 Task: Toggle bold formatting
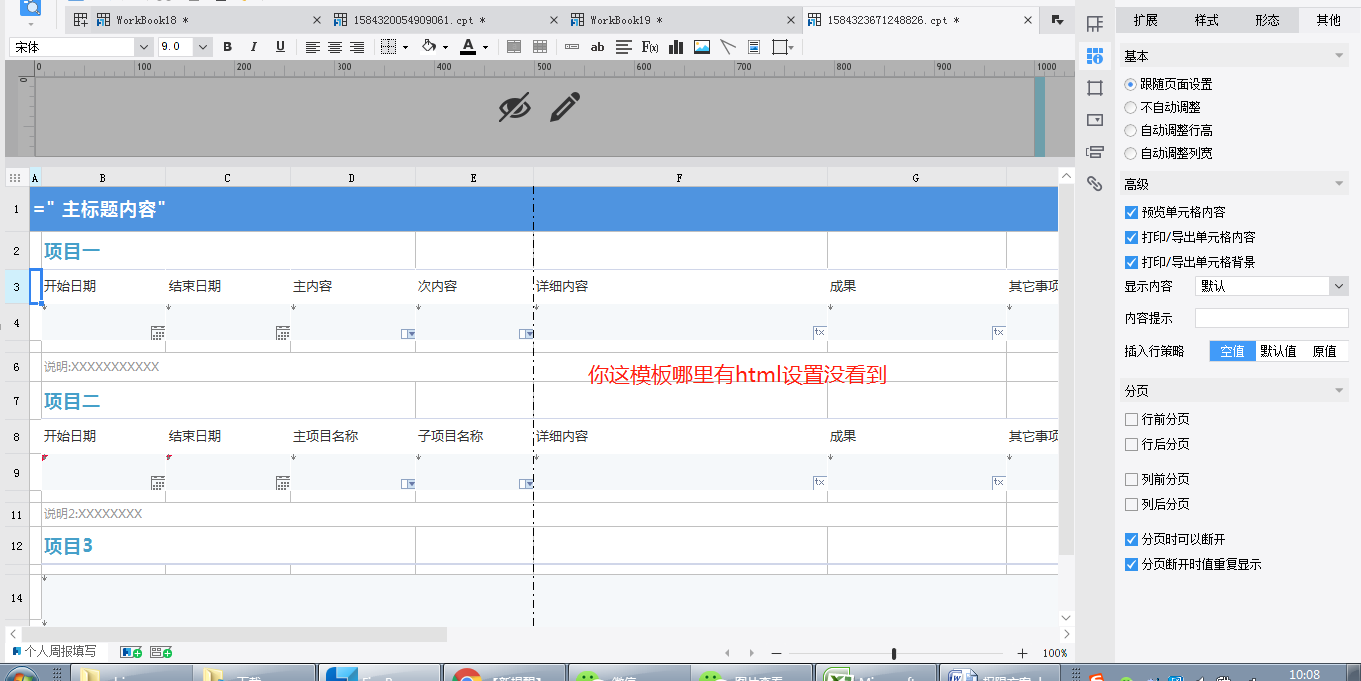click(x=227, y=47)
